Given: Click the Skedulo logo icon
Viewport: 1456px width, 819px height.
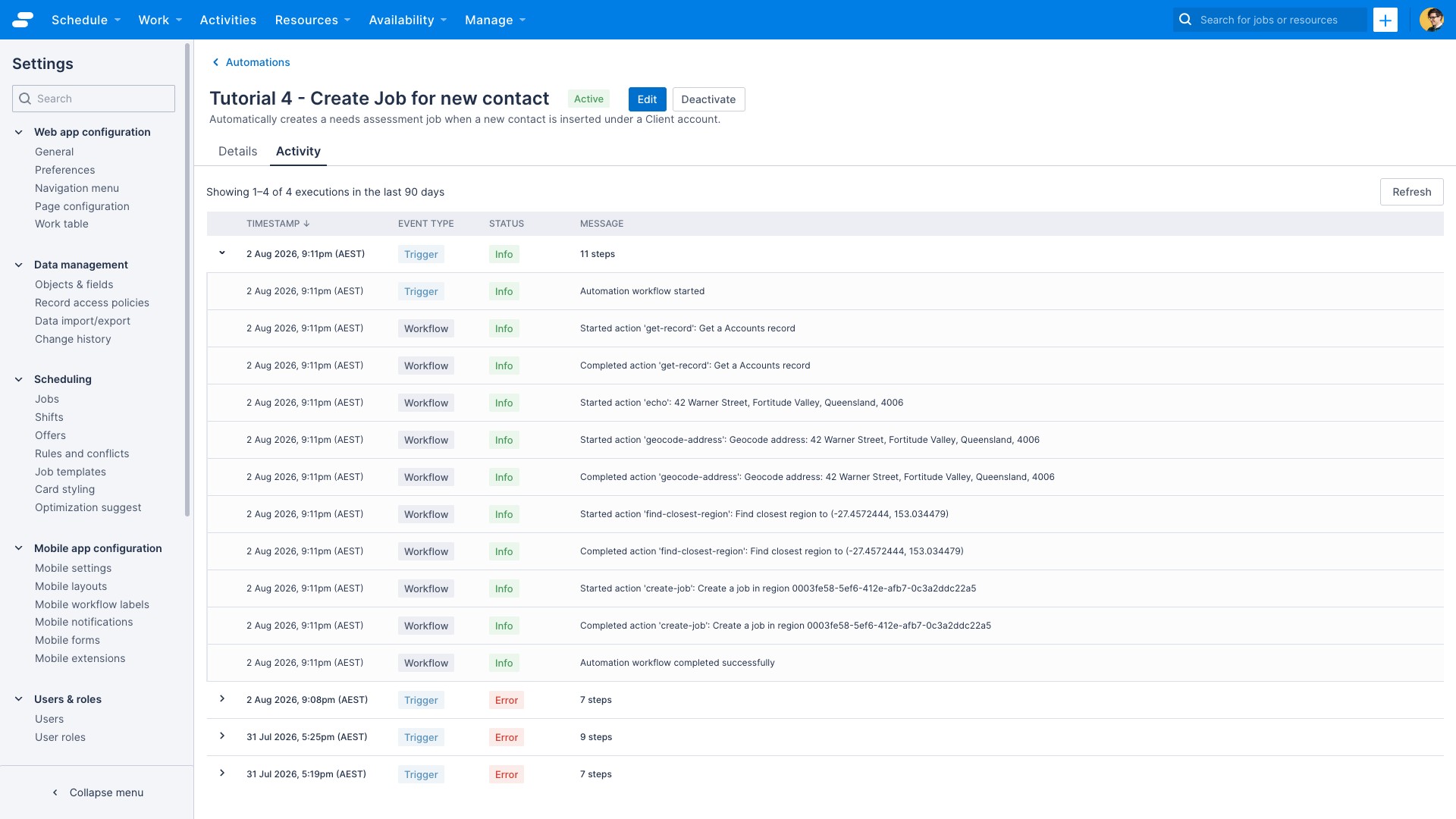Looking at the screenshot, I should [x=23, y=20].
